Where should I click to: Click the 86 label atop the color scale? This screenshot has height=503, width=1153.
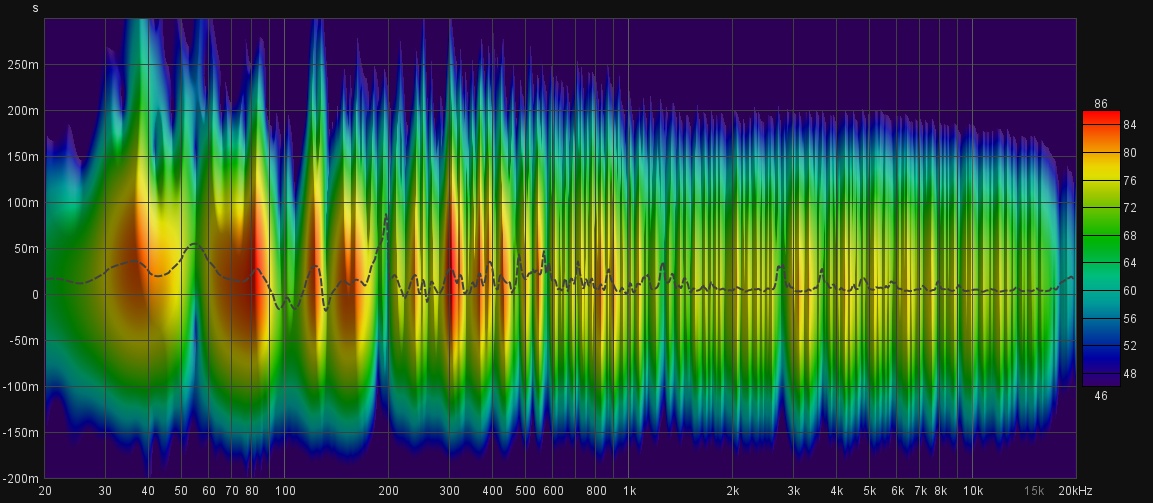click(1101, 103)
